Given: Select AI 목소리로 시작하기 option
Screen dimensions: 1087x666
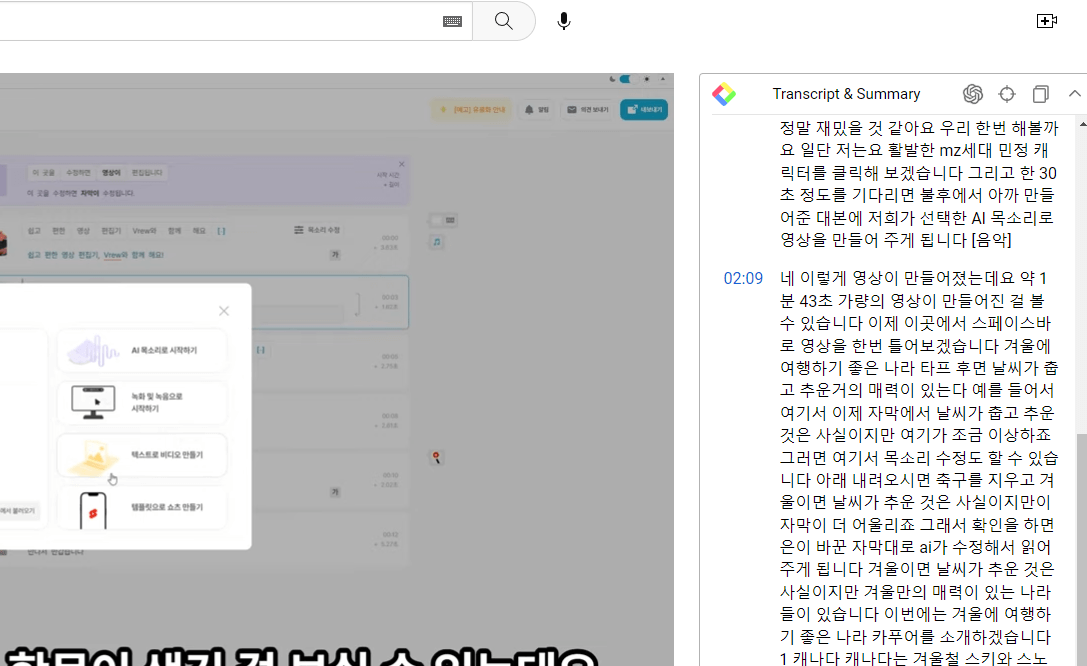Looking at the screenshot, I should click(x=141, y=351).
